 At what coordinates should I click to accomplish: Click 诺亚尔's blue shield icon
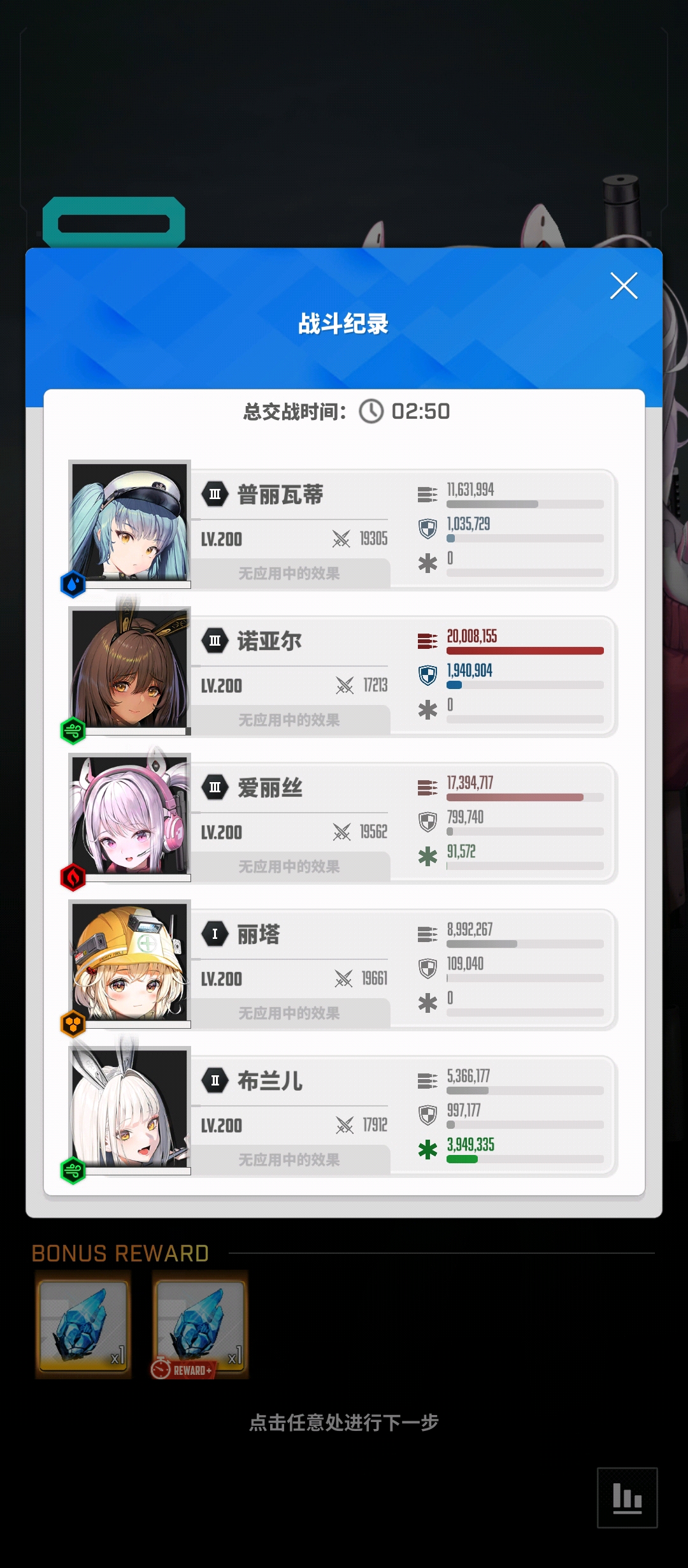pos(427,675)
